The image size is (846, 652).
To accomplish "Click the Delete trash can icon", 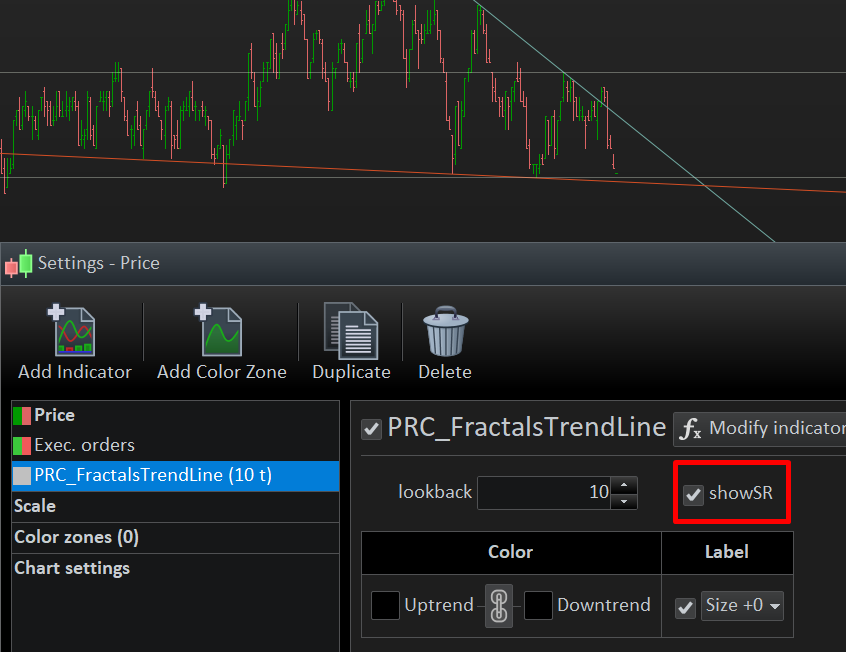I will [444, 331].
